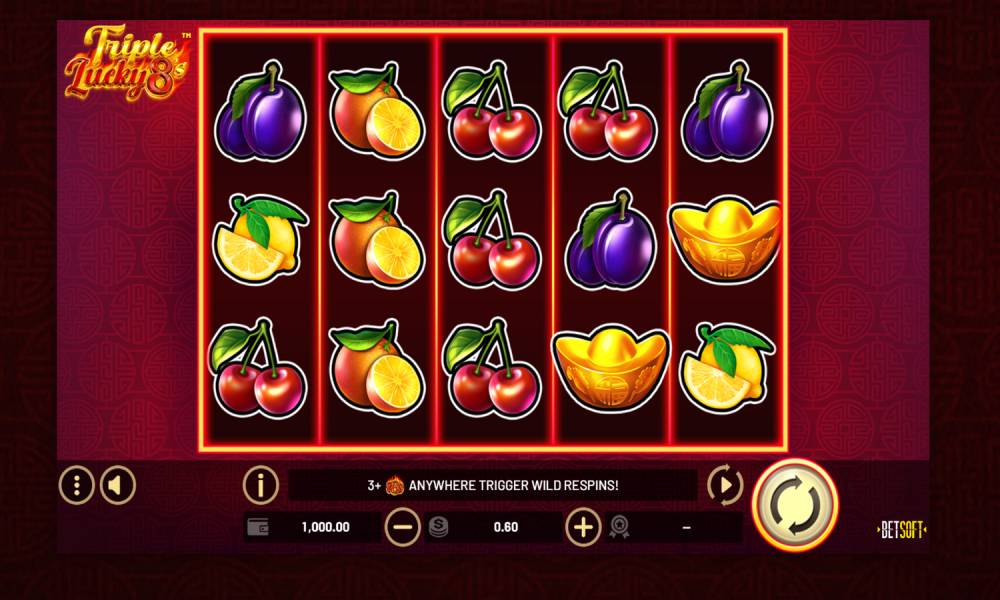Image resolution: width=1000 pixels, height=600 pixels.
Task: Click the win award ribbon icon
Action: pyautogui.click(x=619, y=527)
